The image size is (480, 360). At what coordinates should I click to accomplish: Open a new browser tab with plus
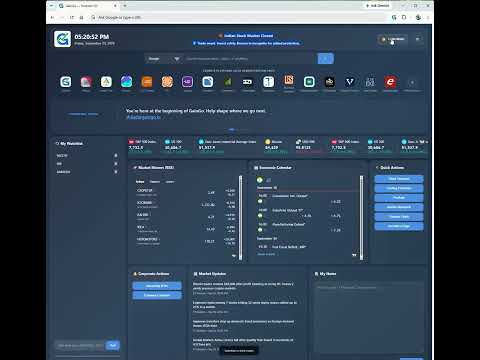click(x=125, y=6)
